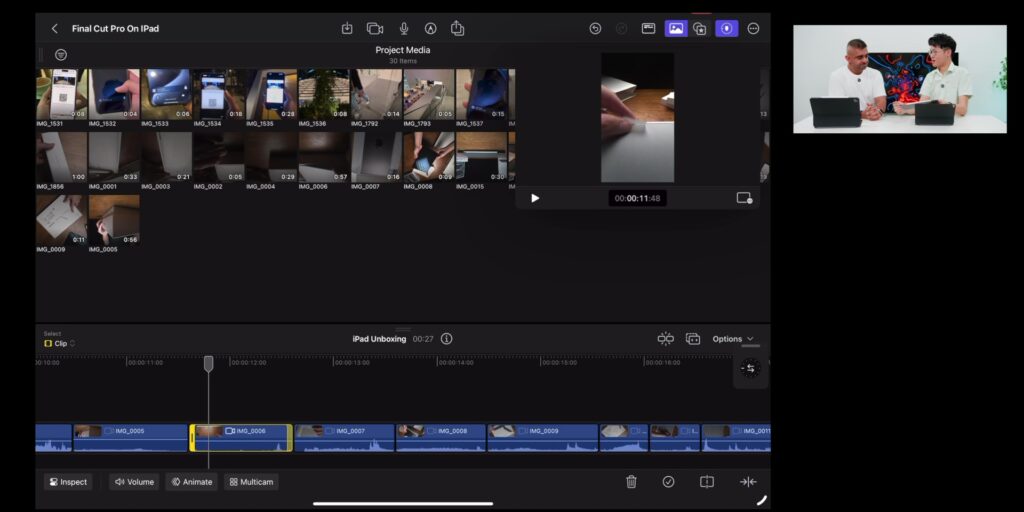Image resolution: width=1024 pixels, height=512 pixels.
Task: Switch to the Volume tab
Action: (x=135, y=482)
